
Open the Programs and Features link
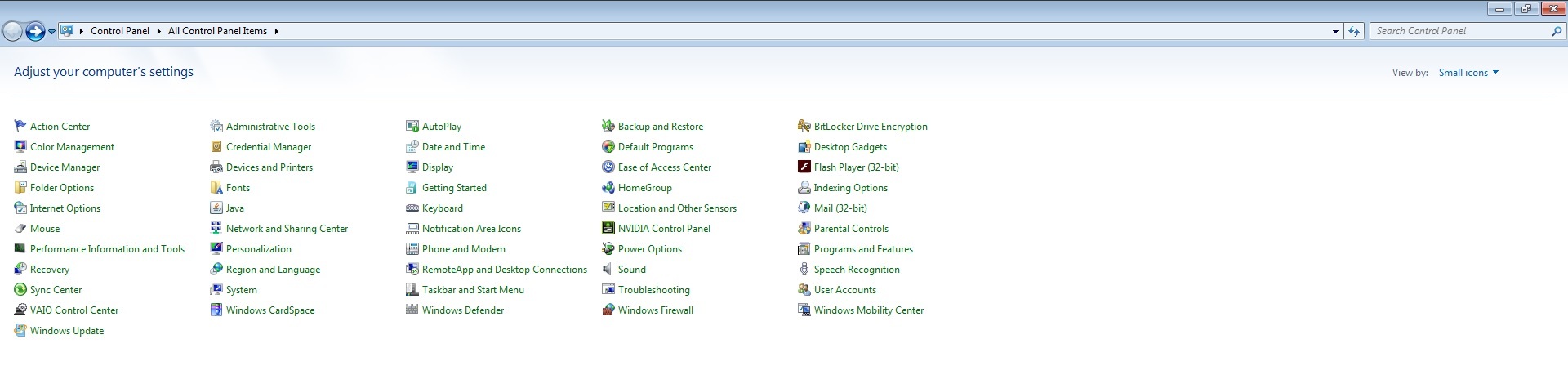point(863,249)
